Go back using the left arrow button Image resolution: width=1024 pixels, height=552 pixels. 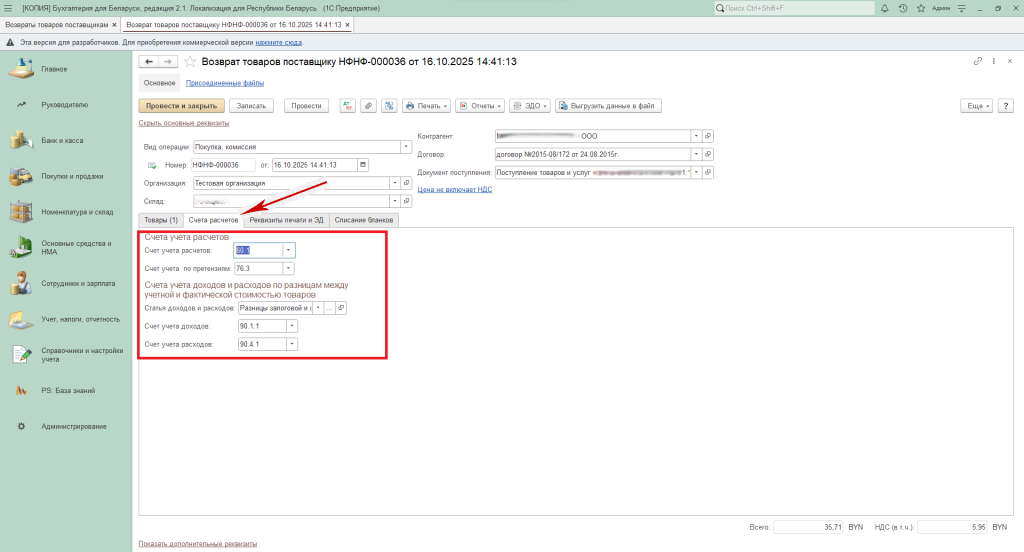(x=150, y=62)
